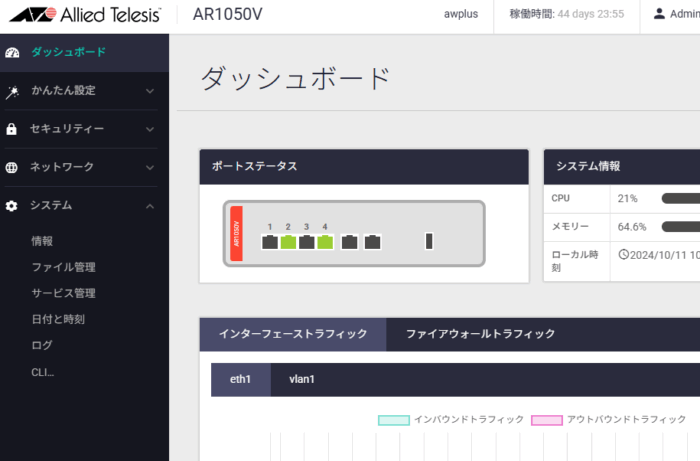The image size is (700, 461).
Task: Click the globe icon for ネットワーク
Action: coord(12,167)
